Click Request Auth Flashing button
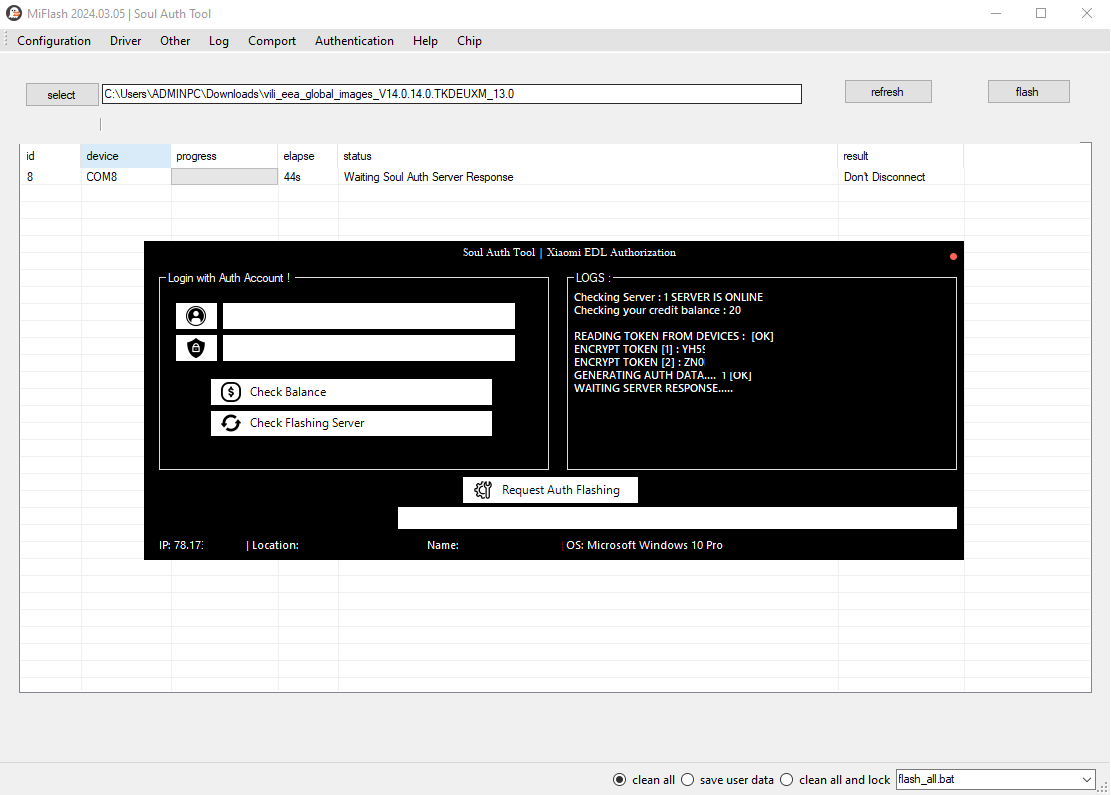 (x=551, y=490)
